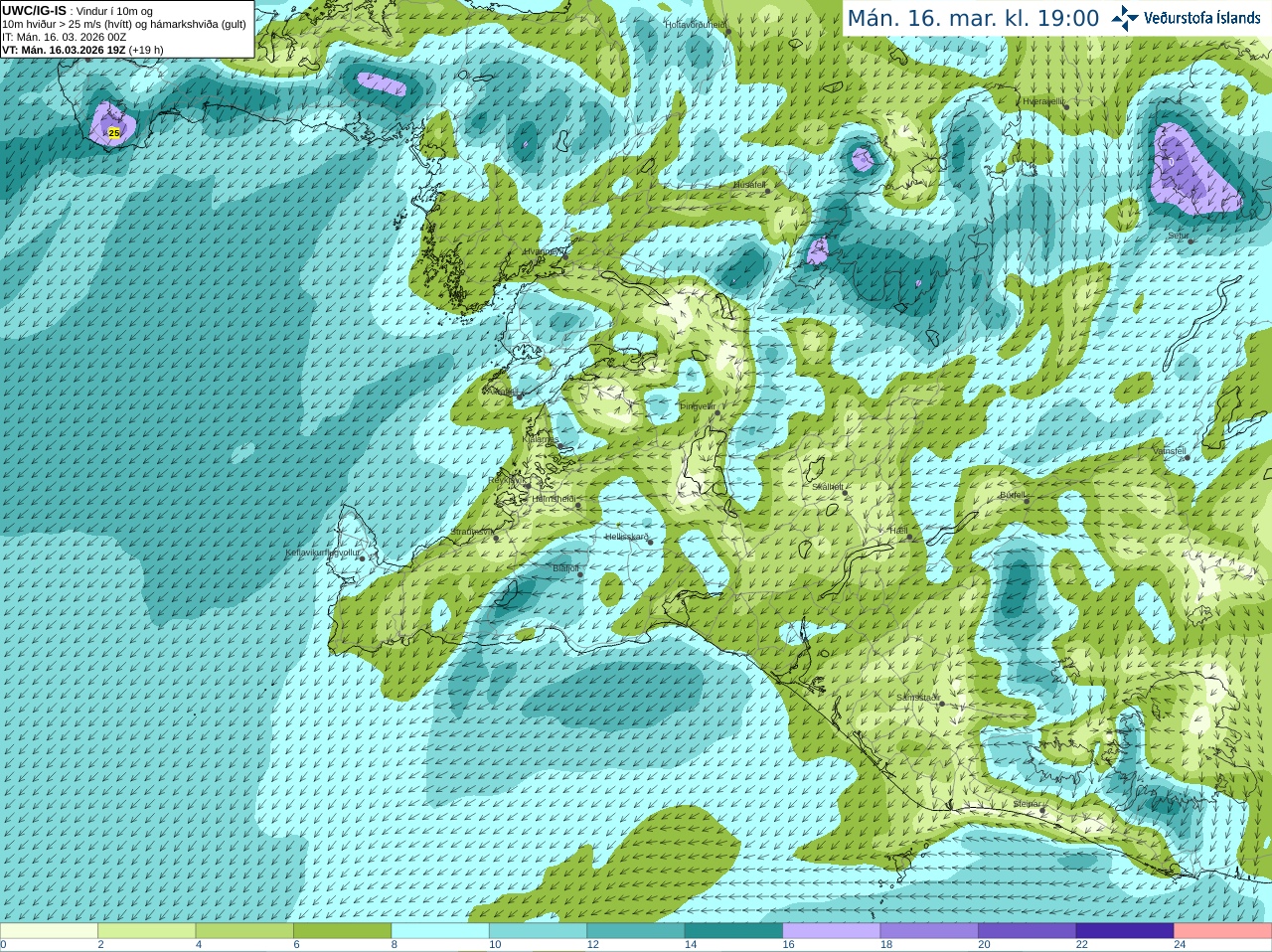Click the 'IT: Mán. 16. 03. 2026 00Z' line
This screenshot has height=952, width=1272.
tap(64, 37)
